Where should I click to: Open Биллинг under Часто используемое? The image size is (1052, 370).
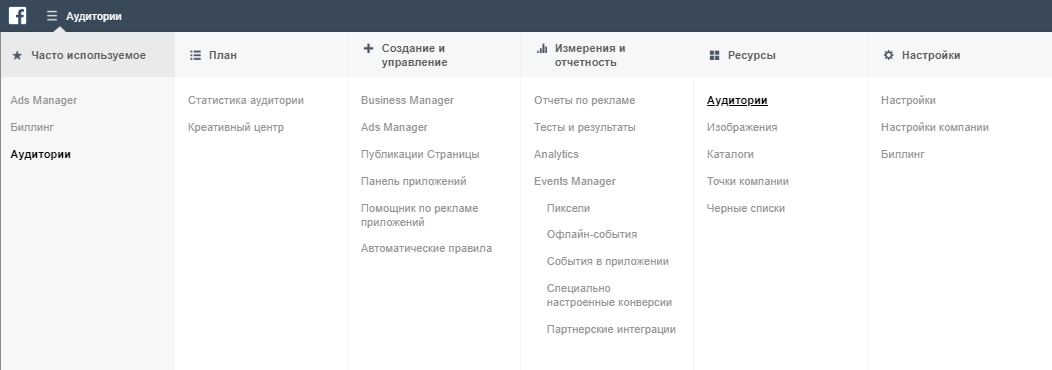coord(32,128)
